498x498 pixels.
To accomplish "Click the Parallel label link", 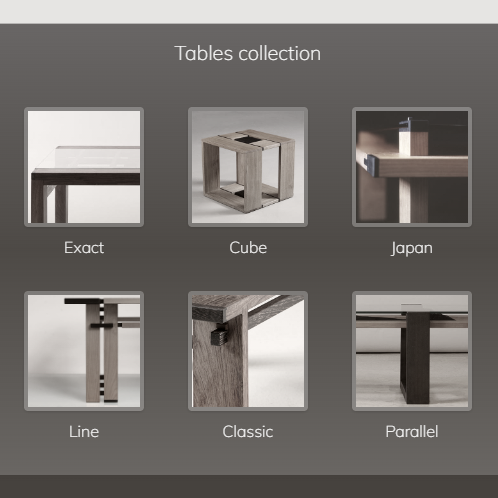I will 412,432.
